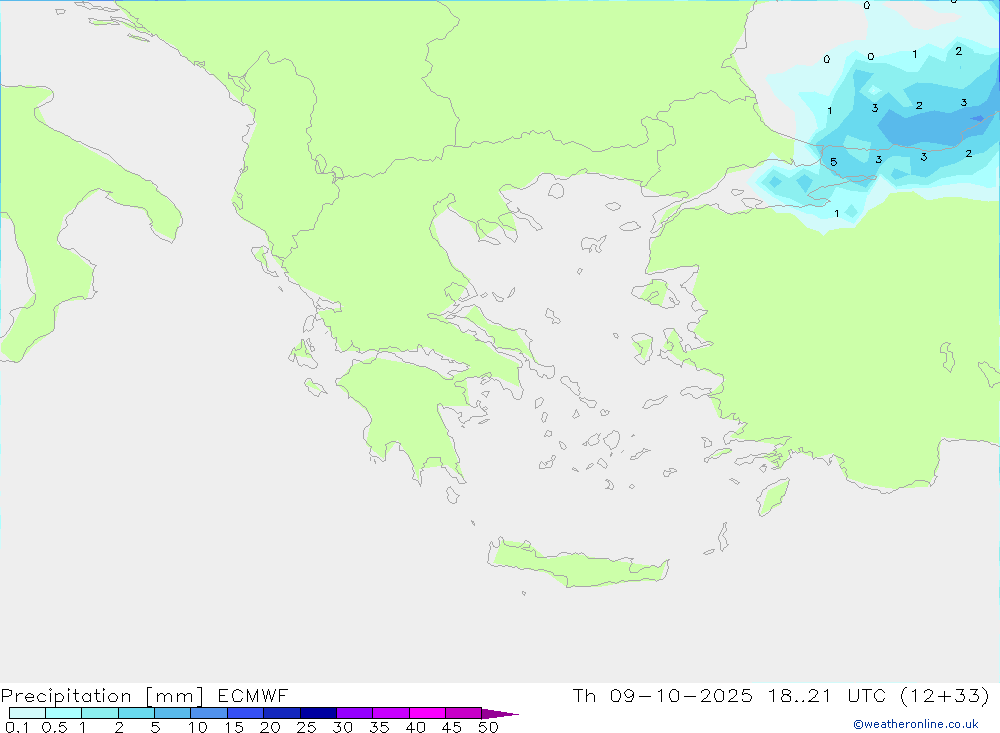Screen dimensions: 1000x733
Task: Open the weatheronline.co.uk copyright link
Action: click(x=916, y=724)
